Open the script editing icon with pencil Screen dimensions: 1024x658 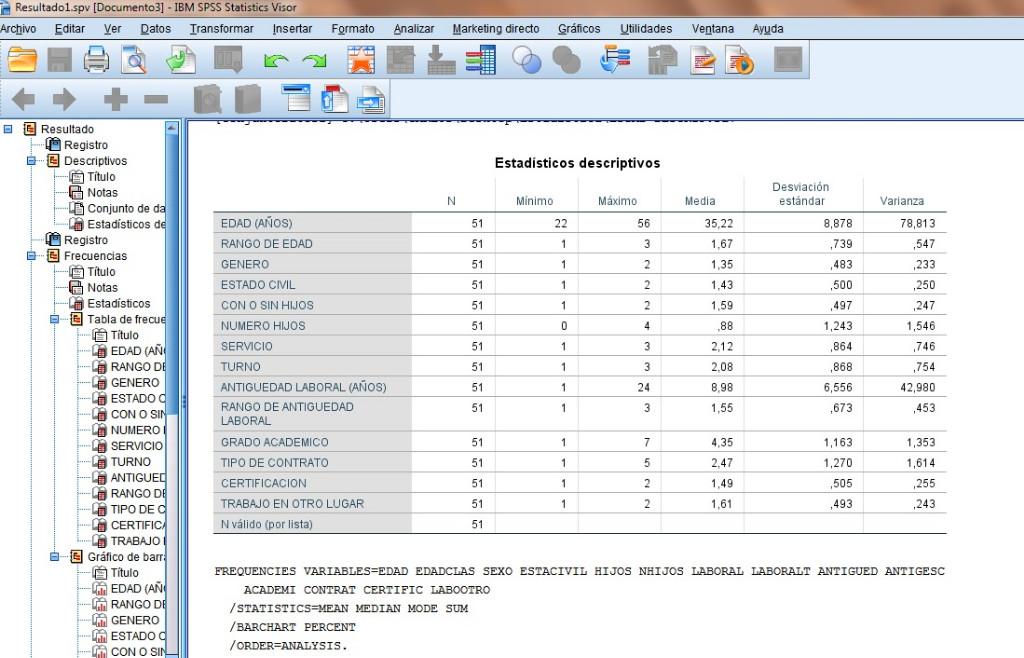point(703,60)
